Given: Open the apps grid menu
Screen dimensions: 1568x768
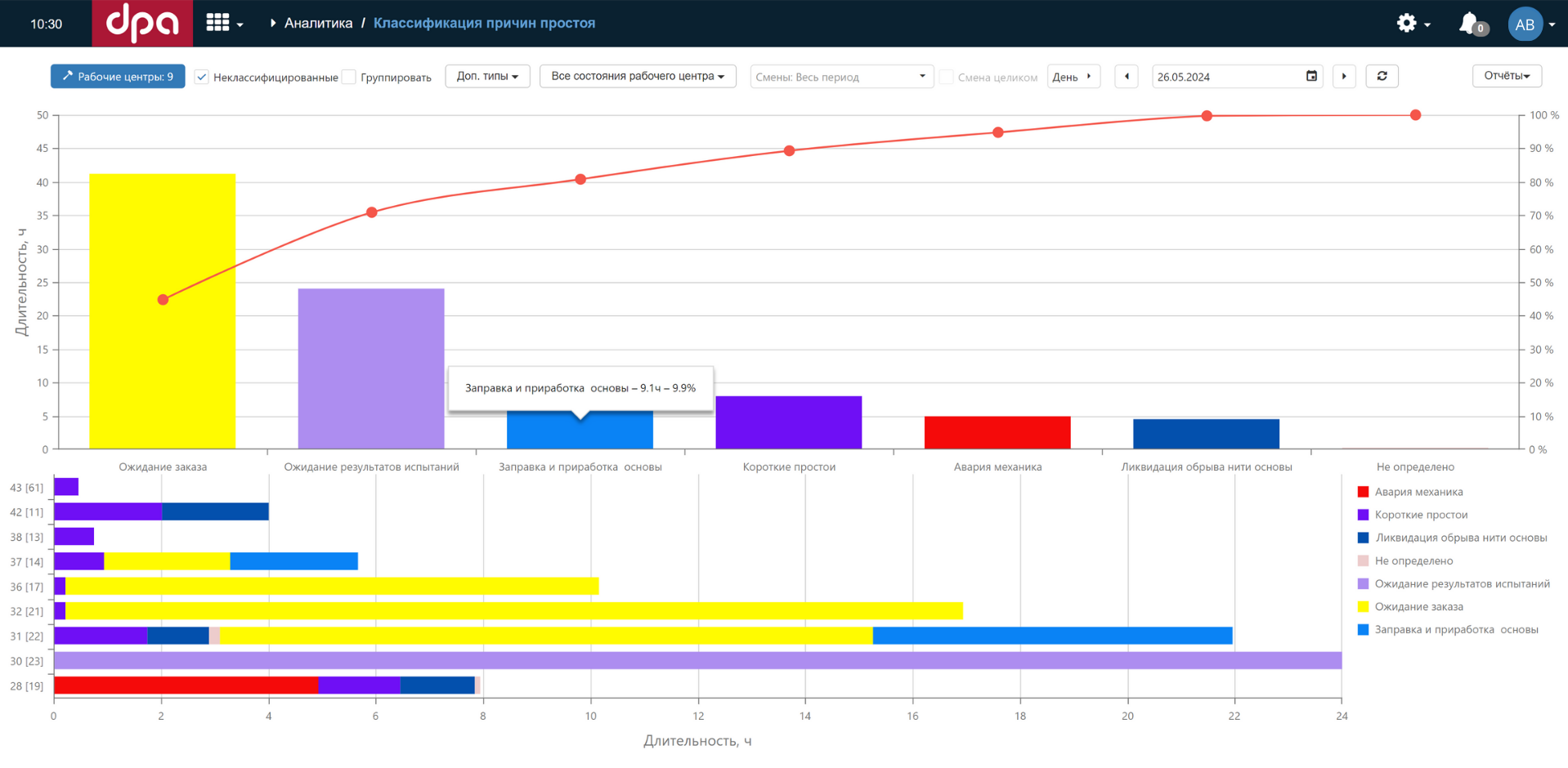Looking at the screenshot, I should (x=223, y=23).
